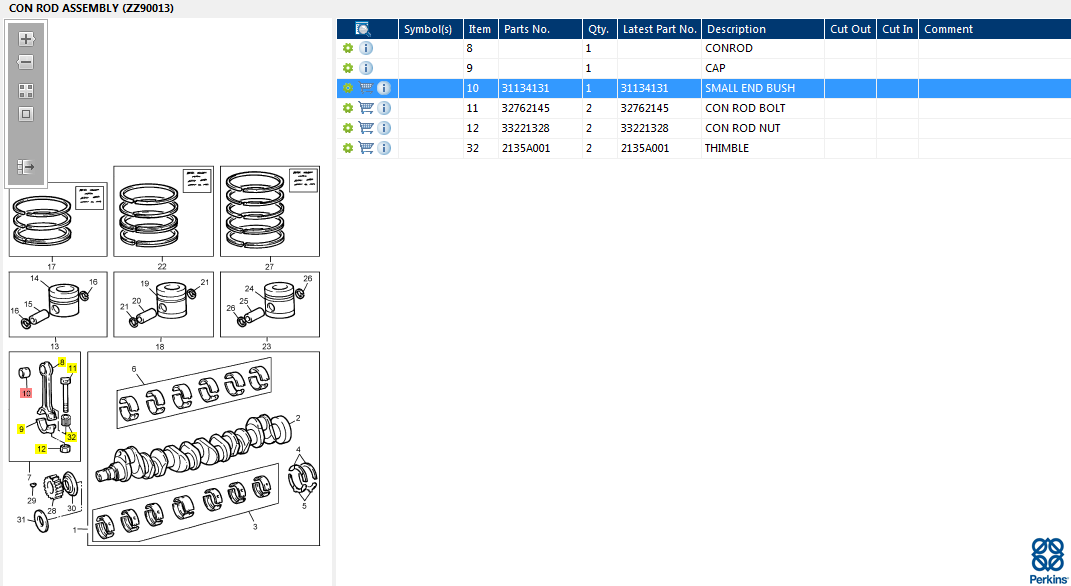The height and width of the screenshot is (586, 1071).
Task: Sort by Item column header
Action: click(479, 29)
